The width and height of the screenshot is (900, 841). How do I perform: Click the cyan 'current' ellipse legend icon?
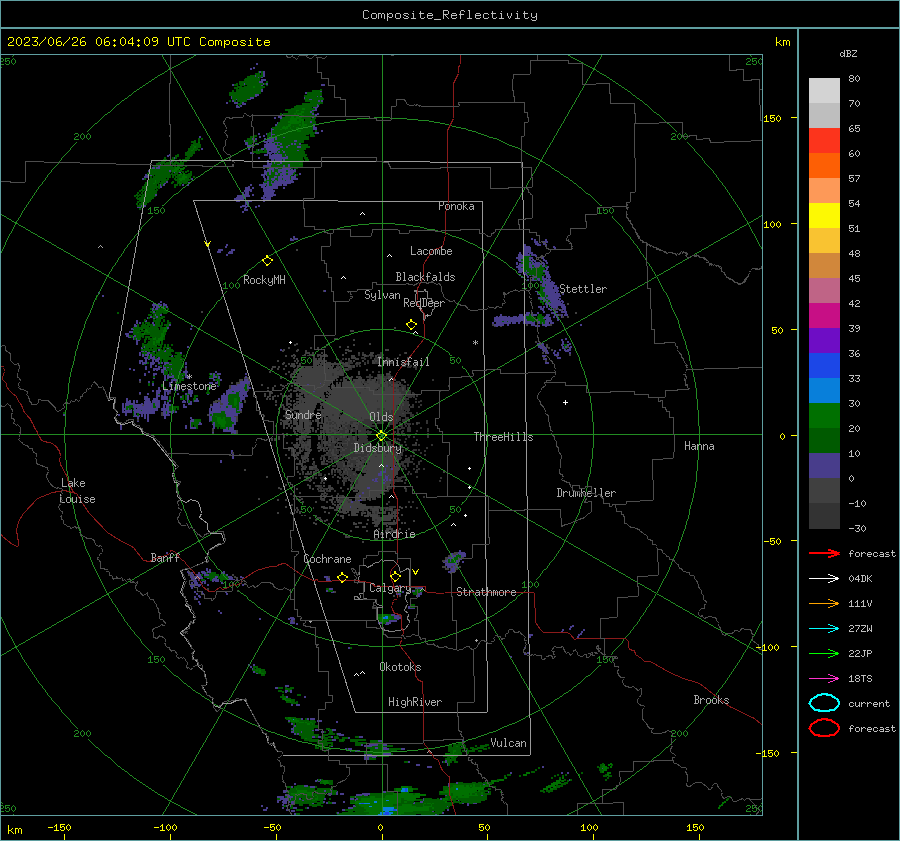point(824,703)
